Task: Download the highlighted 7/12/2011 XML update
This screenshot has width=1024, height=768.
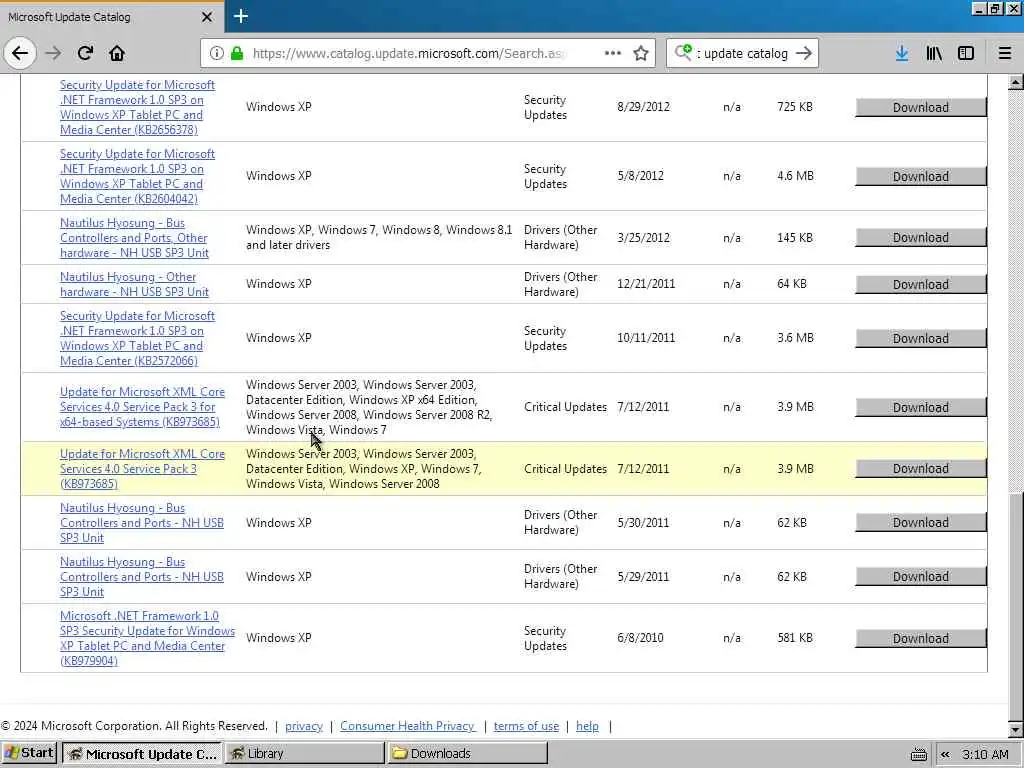Action: point(921,469)
